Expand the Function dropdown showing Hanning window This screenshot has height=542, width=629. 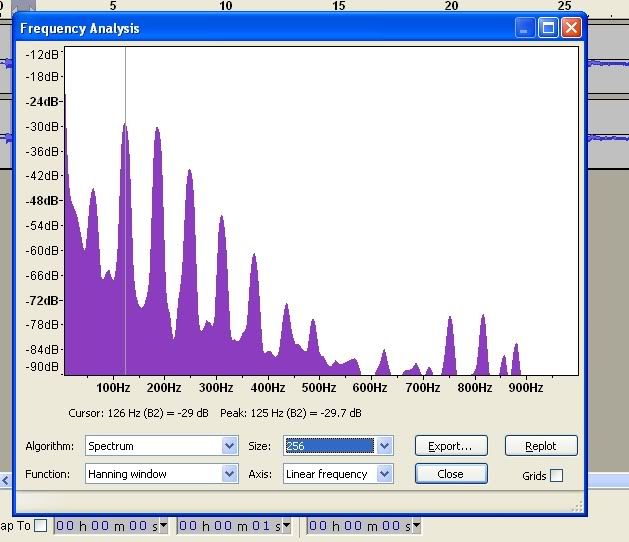point(229,474)
